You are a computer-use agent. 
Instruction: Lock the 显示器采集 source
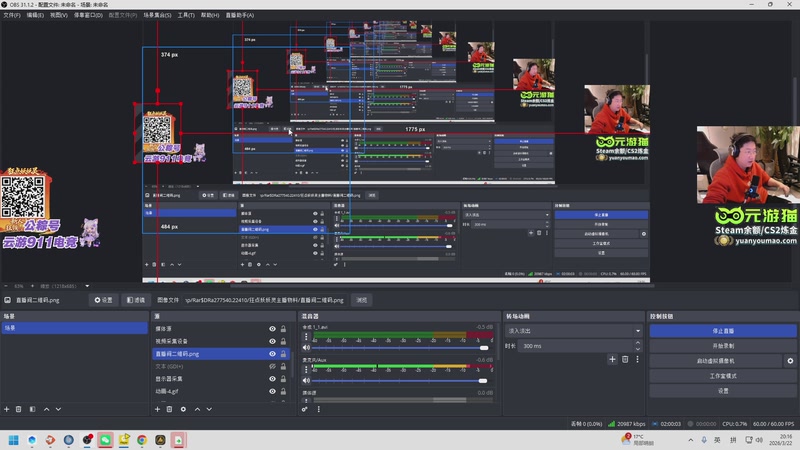pyautogui.click(x=283, y=379)
